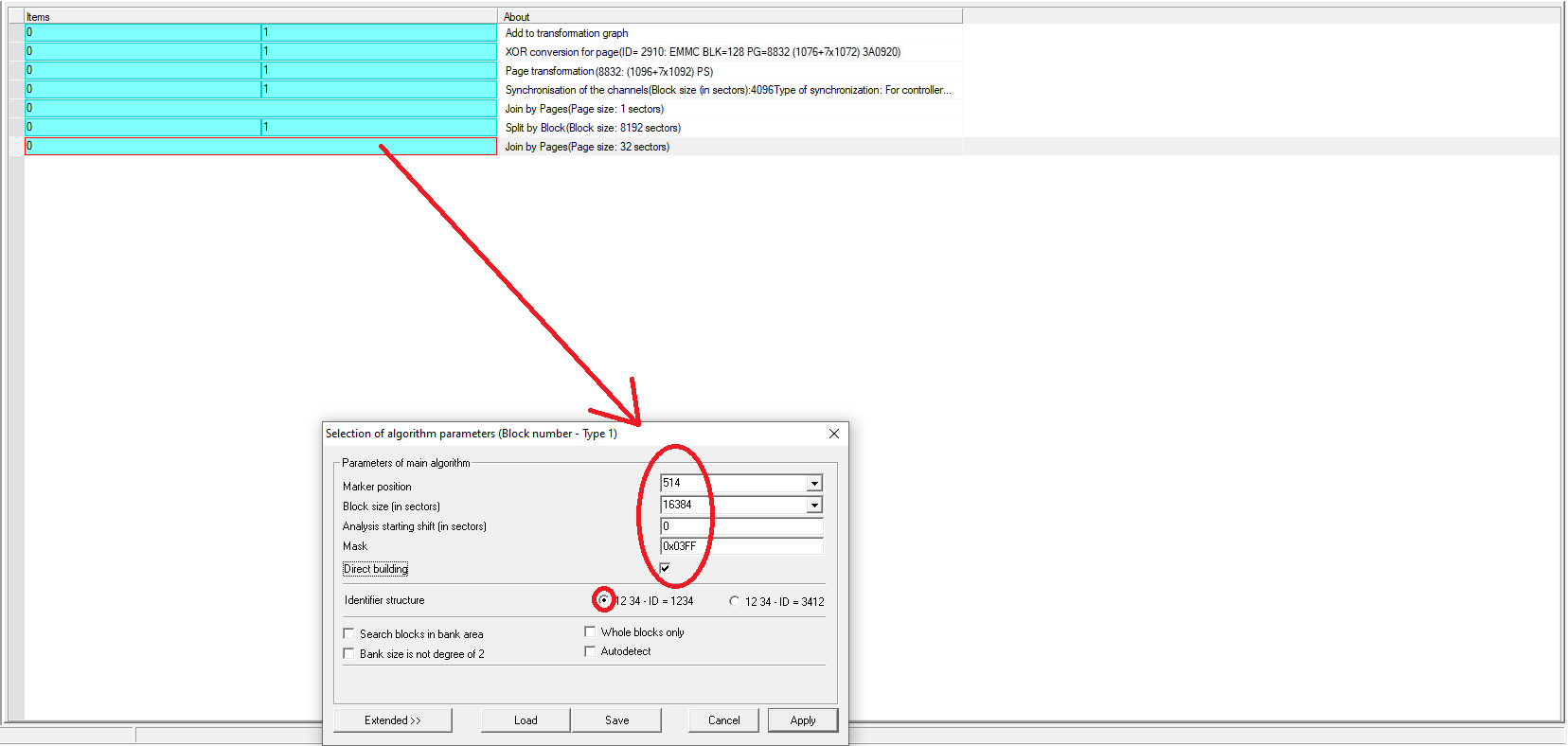Enable the Whole blocks only checkbox
This screenshot has width=1568, height=746.
coord(590,632)
